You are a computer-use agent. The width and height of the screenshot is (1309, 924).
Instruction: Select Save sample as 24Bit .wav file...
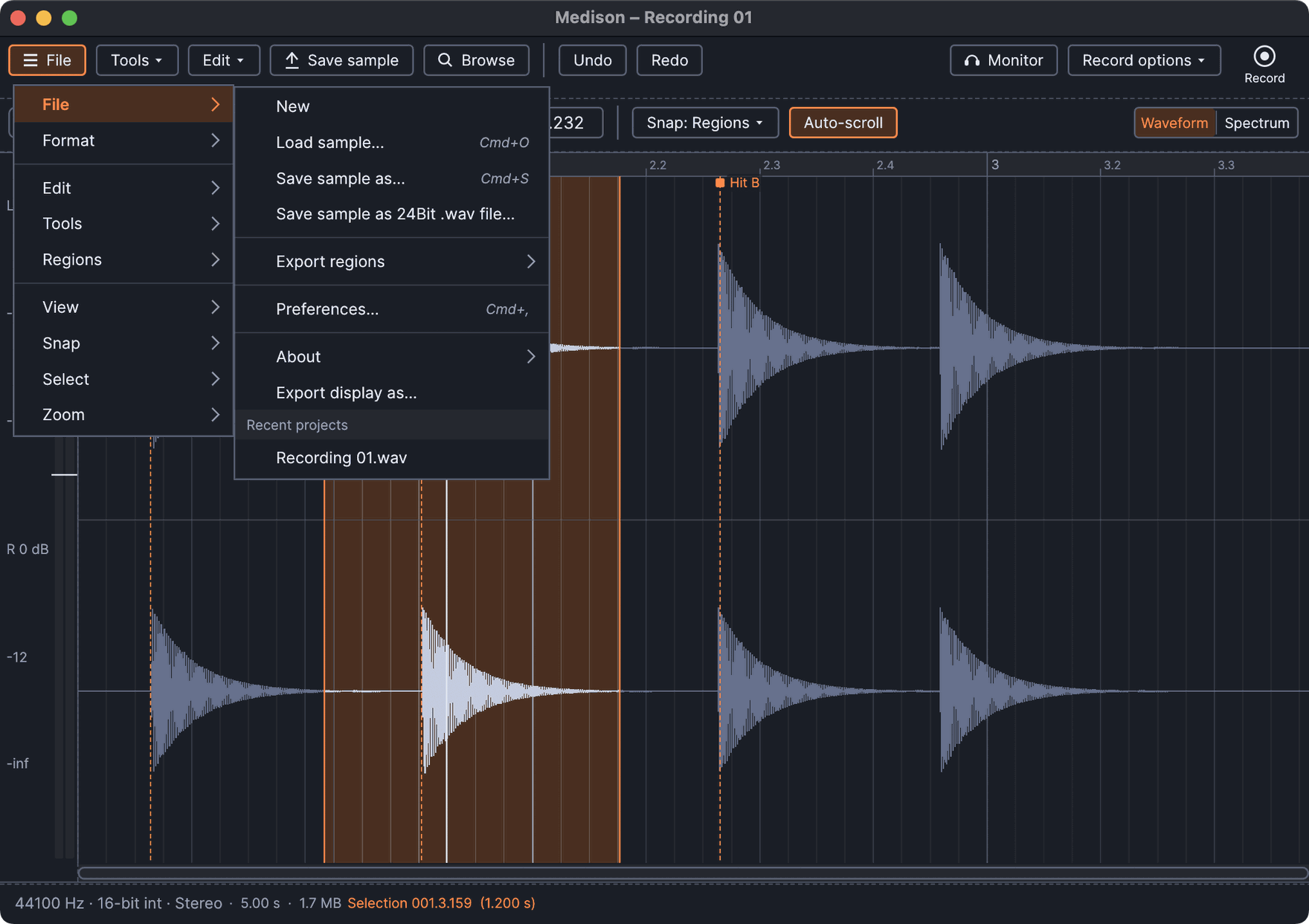point(392,214)
